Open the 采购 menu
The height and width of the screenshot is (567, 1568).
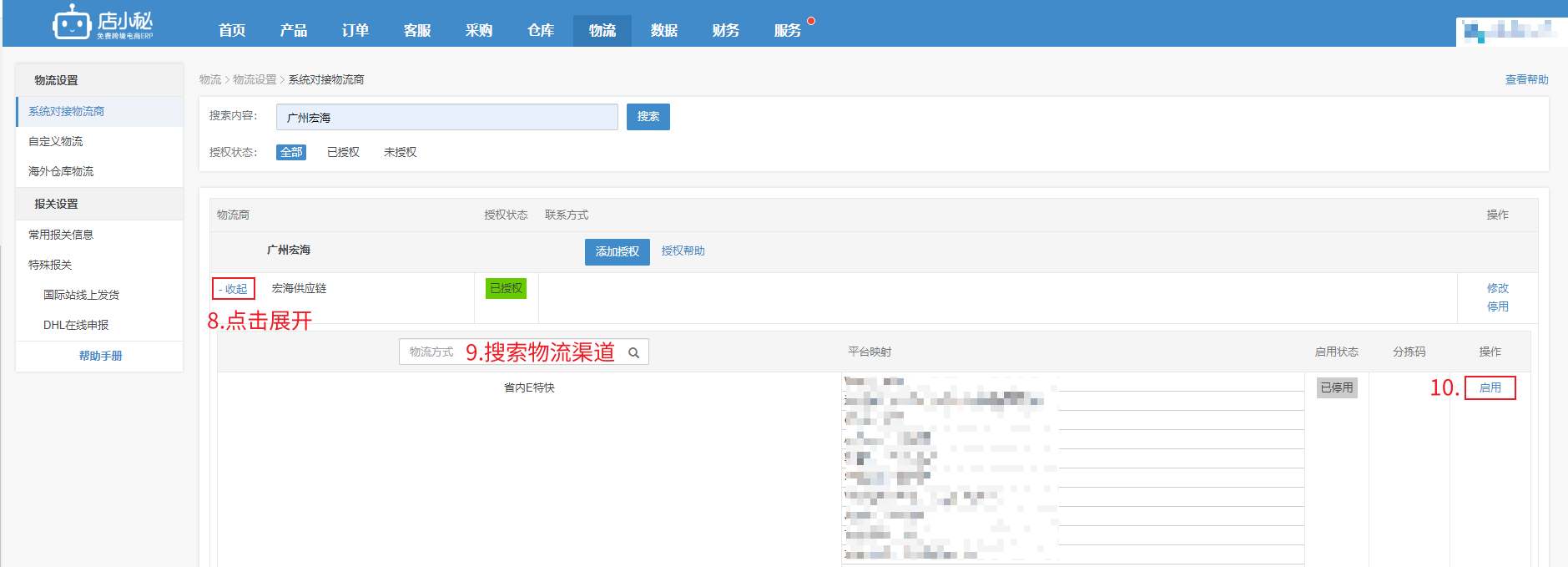pyautogui.click(x=479, y=30)
